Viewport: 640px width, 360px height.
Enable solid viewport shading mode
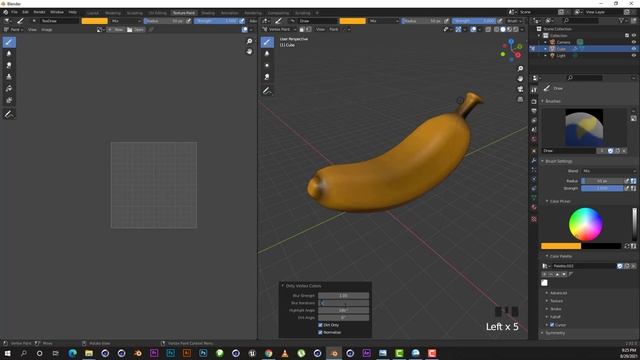[503, 29]
